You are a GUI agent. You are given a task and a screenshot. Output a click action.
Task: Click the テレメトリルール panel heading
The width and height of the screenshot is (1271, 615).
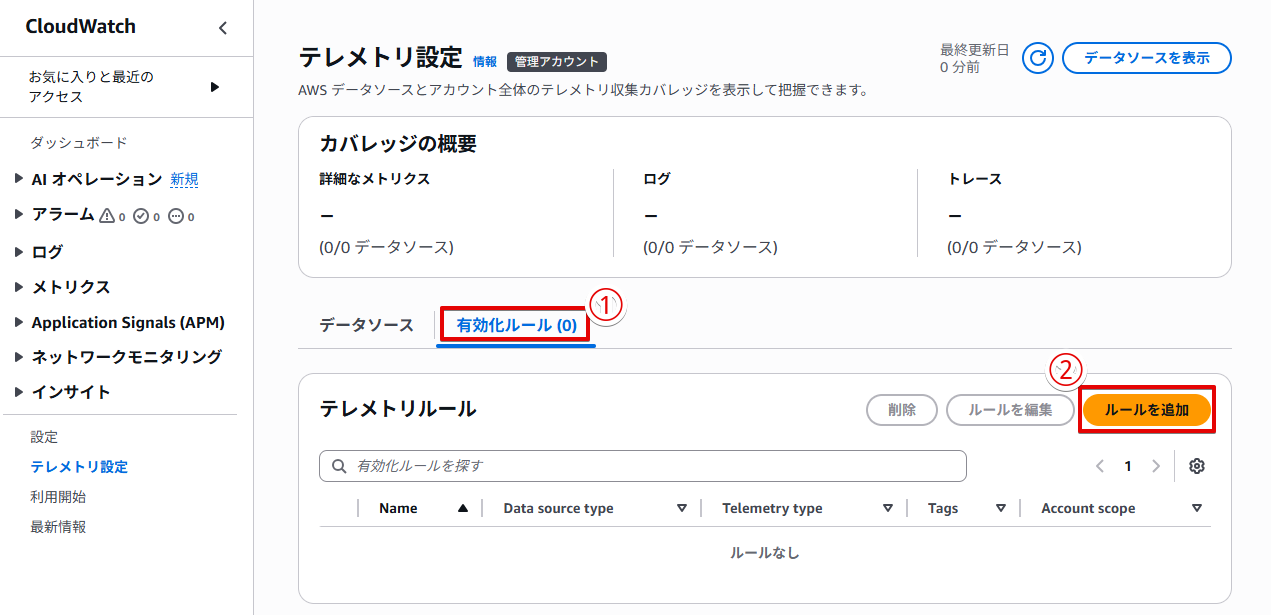pos(398,408)
